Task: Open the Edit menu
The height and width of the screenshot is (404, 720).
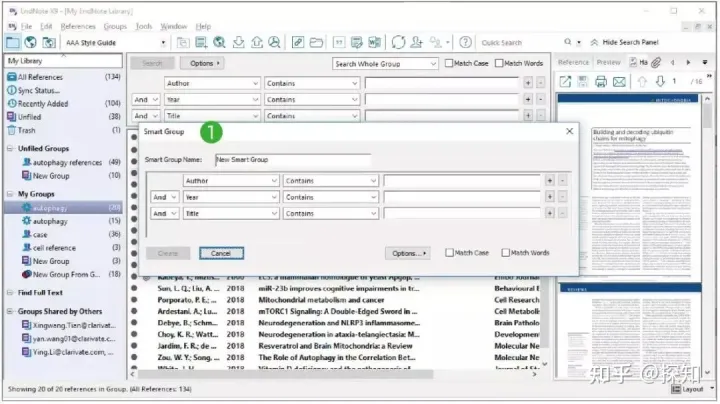Action: (46, 26)
